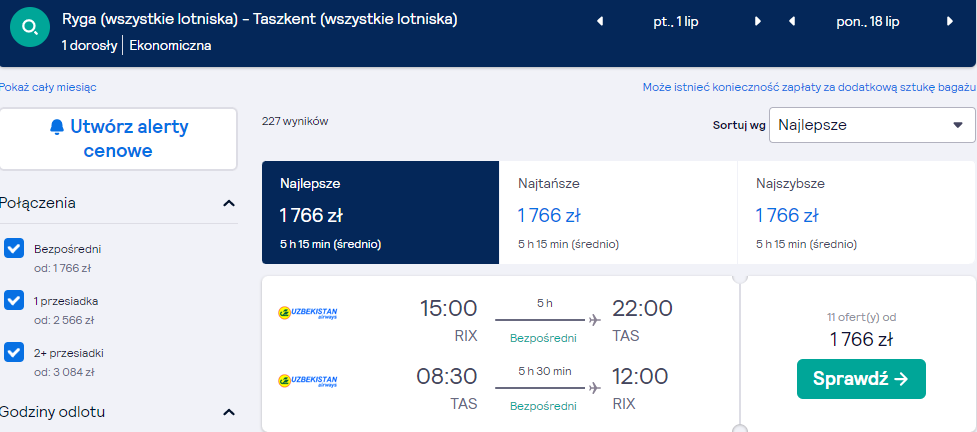Switch to the Najtańsze tab

tap(617, 213)
